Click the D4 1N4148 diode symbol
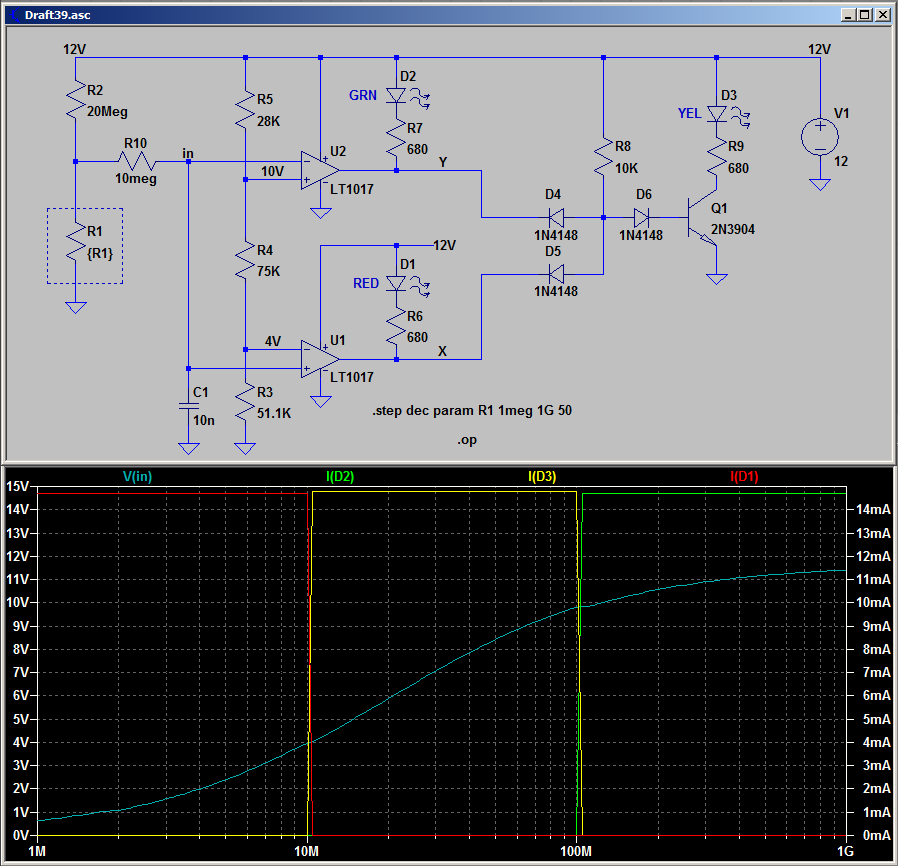This screenshot has height=866, width=898. (x=556, y=218)
